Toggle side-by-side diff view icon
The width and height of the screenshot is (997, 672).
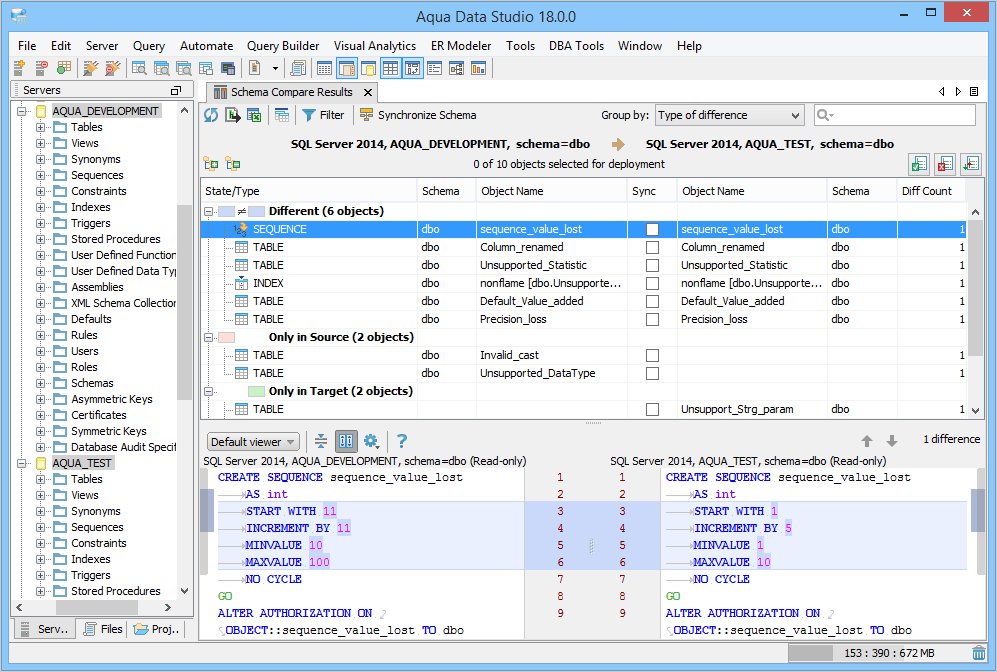[x=347, y=441]
